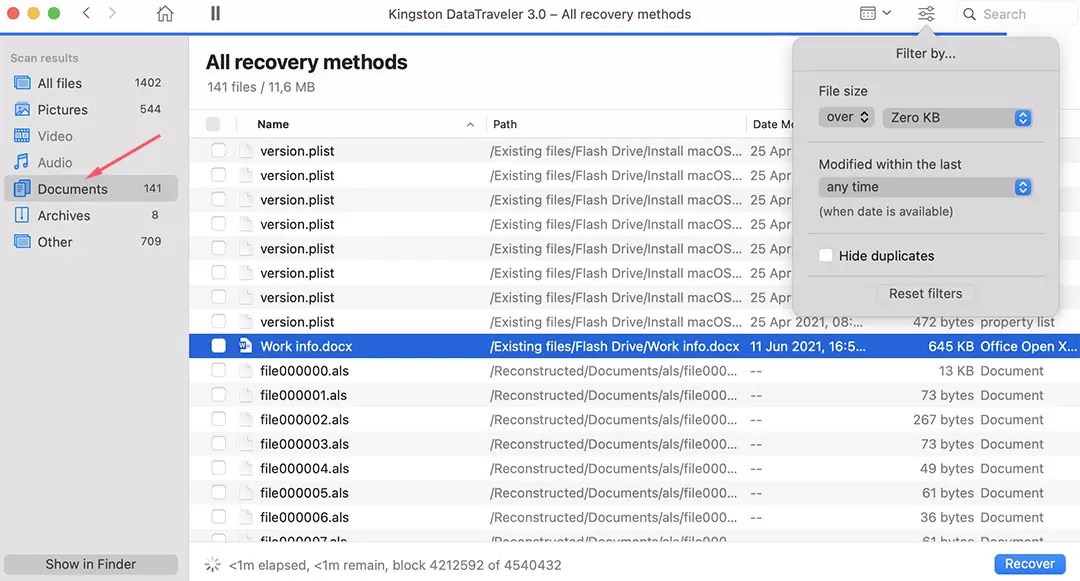The height and width of the screenshot is (581, 1080).
Task: Click the home icon in the toolbar
Action: tap(165, 14)
